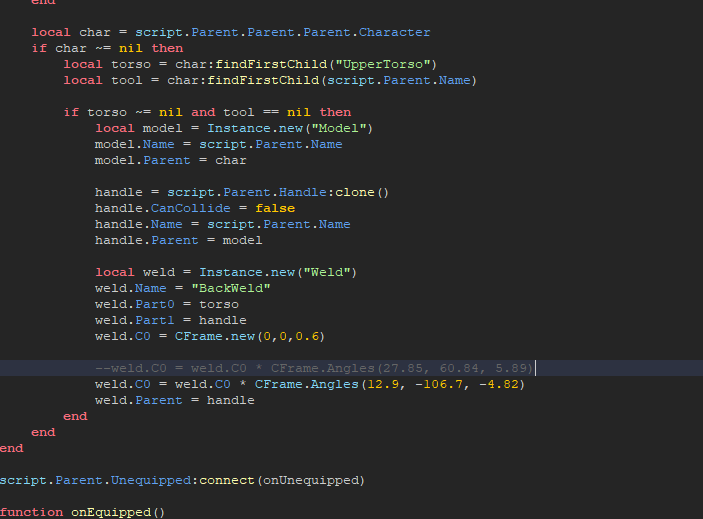703x519 pixels.
Task: Click the 'end' directly above the Unequipped connect line
Action: [12, 449]
